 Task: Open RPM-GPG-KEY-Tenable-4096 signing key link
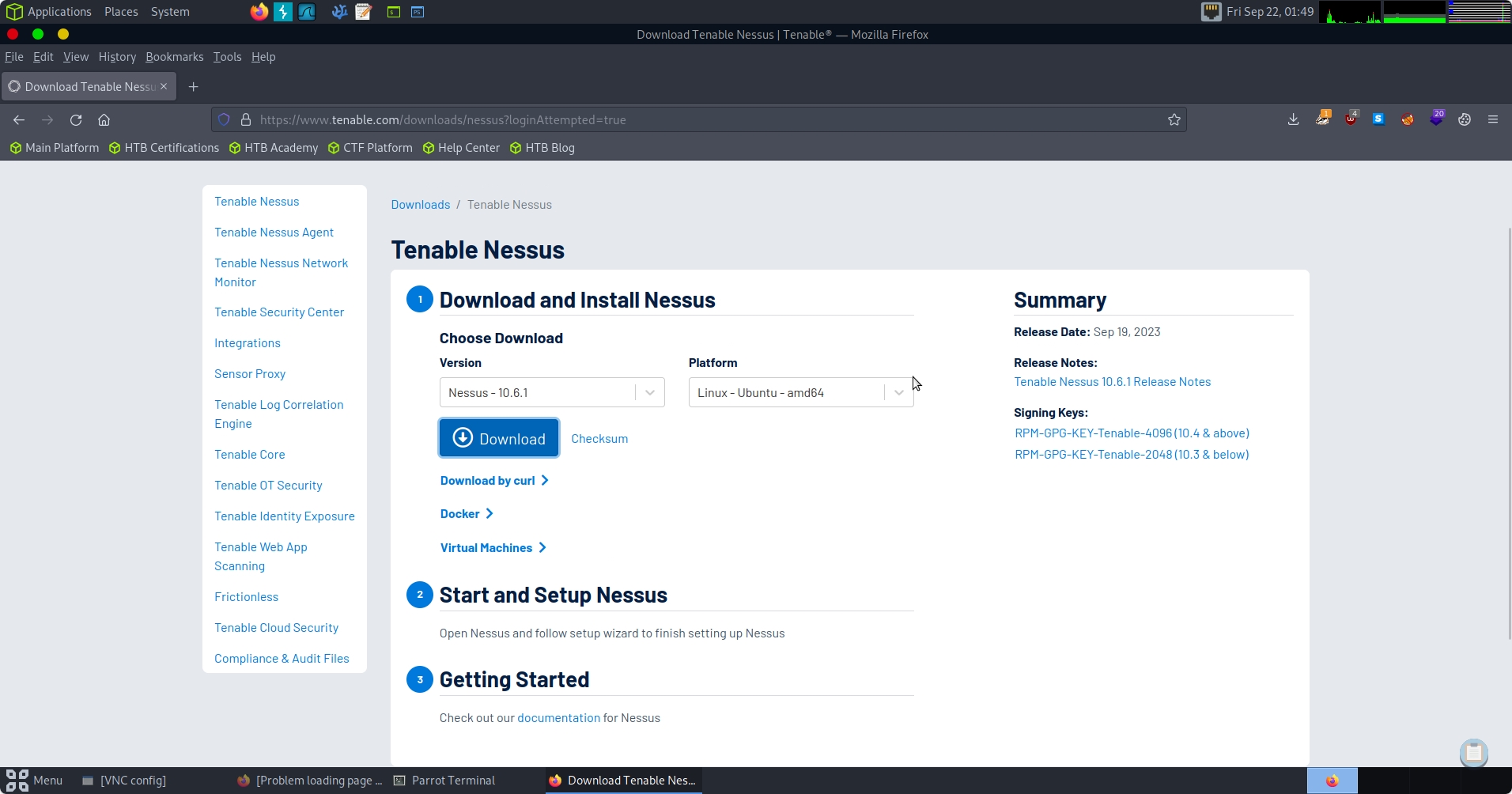1132,433
